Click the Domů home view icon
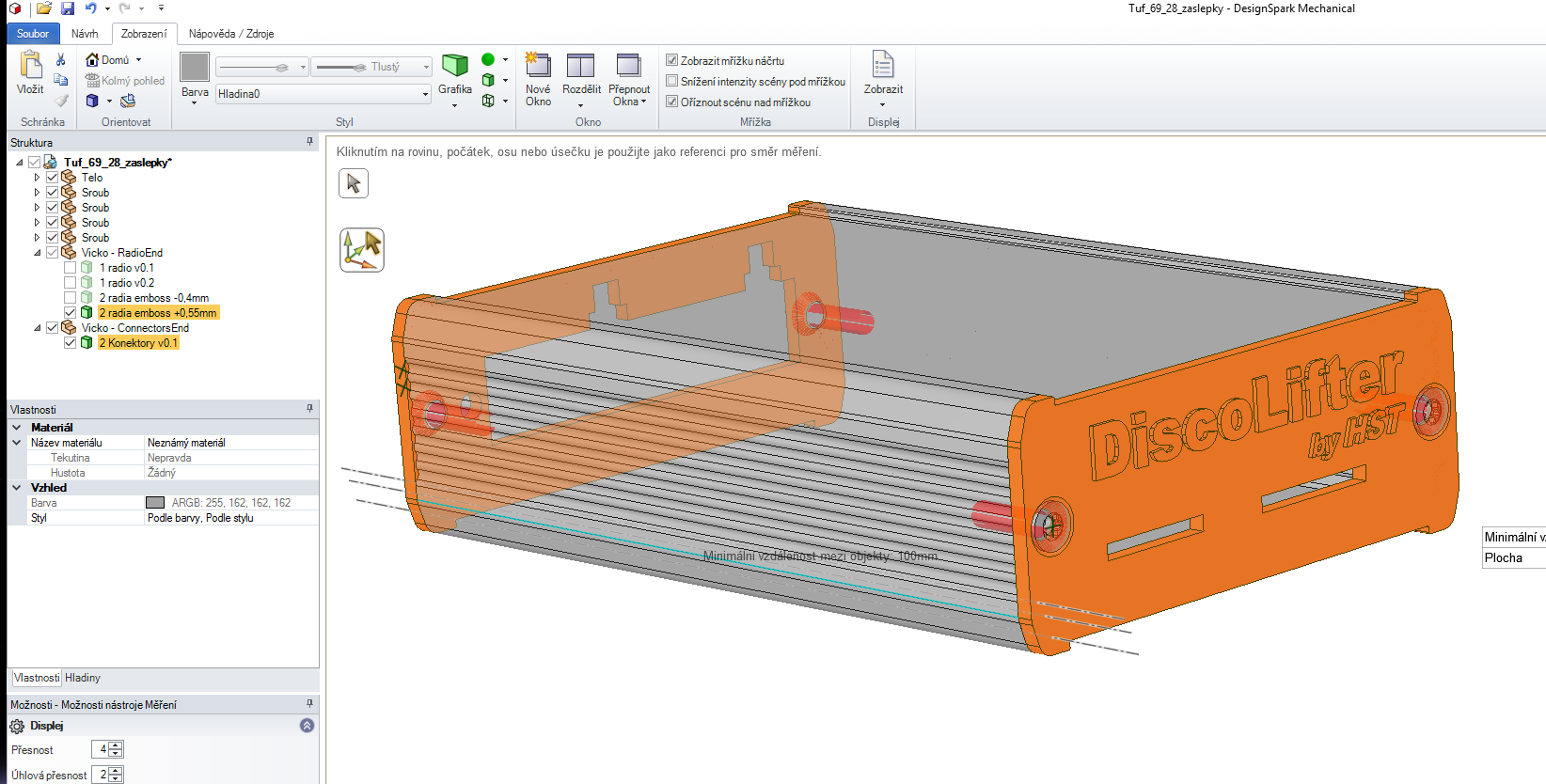The width and height of the screenshot is (1546, 784). pyautogui.click(x=93, y=59)
